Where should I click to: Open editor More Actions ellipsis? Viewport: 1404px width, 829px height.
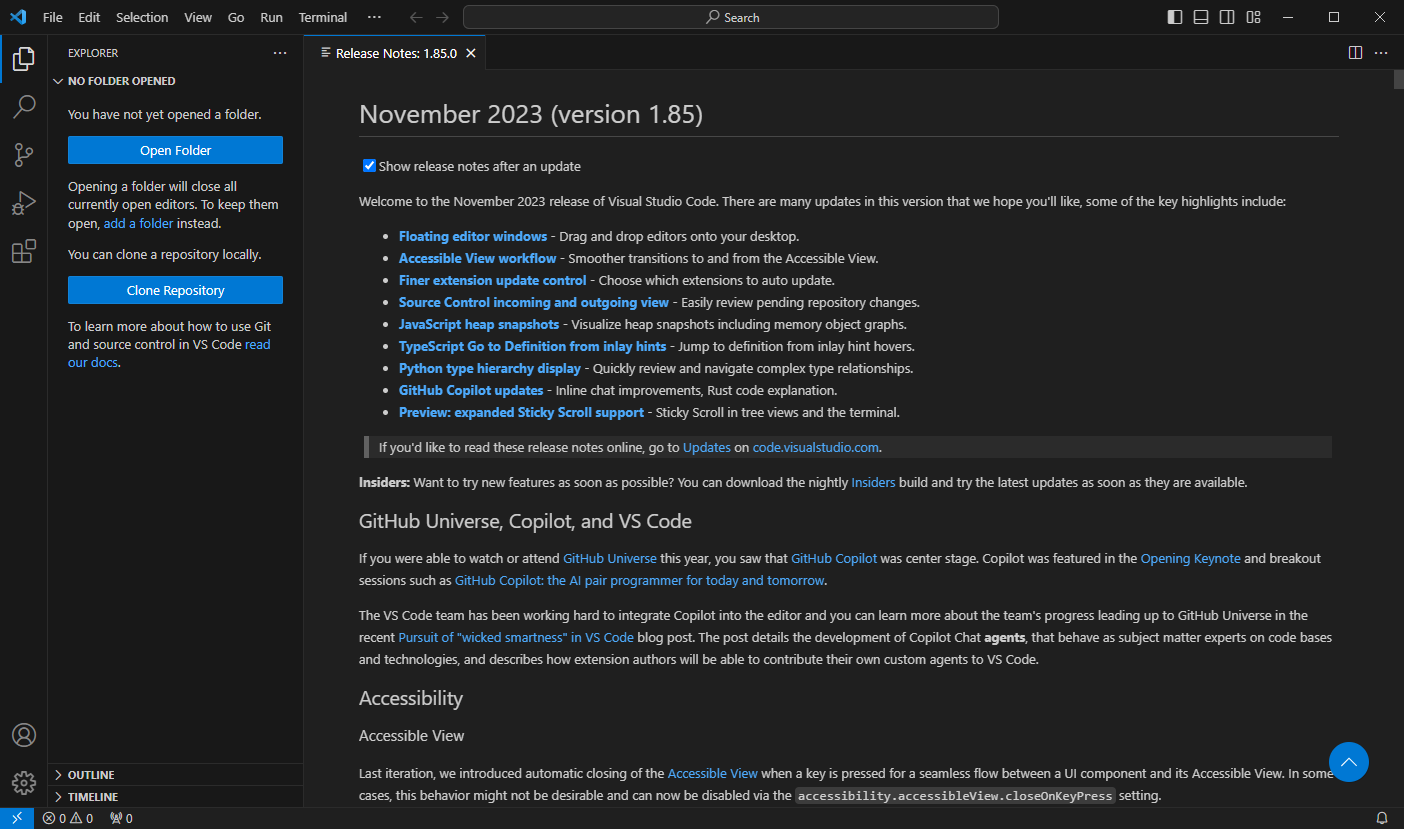tap(1381, 53)
